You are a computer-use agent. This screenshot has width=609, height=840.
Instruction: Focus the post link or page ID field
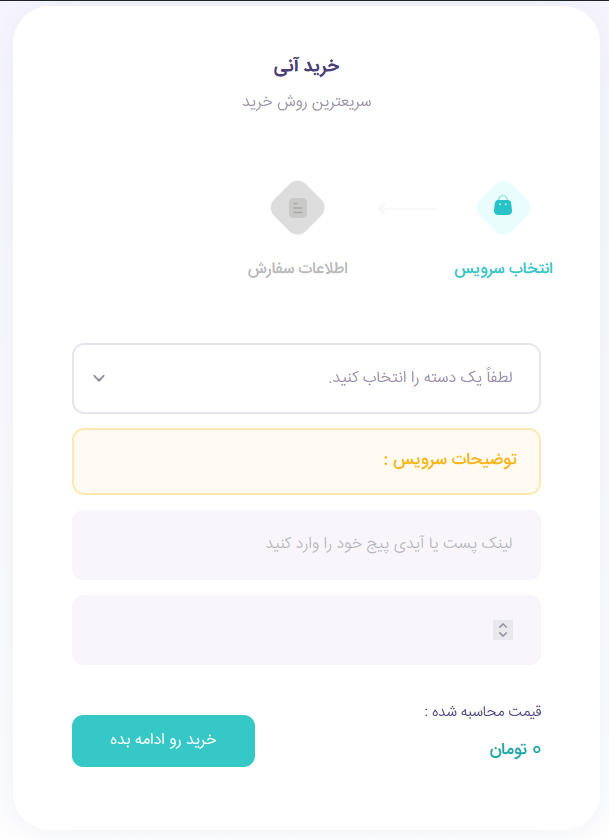coord(306,544)
